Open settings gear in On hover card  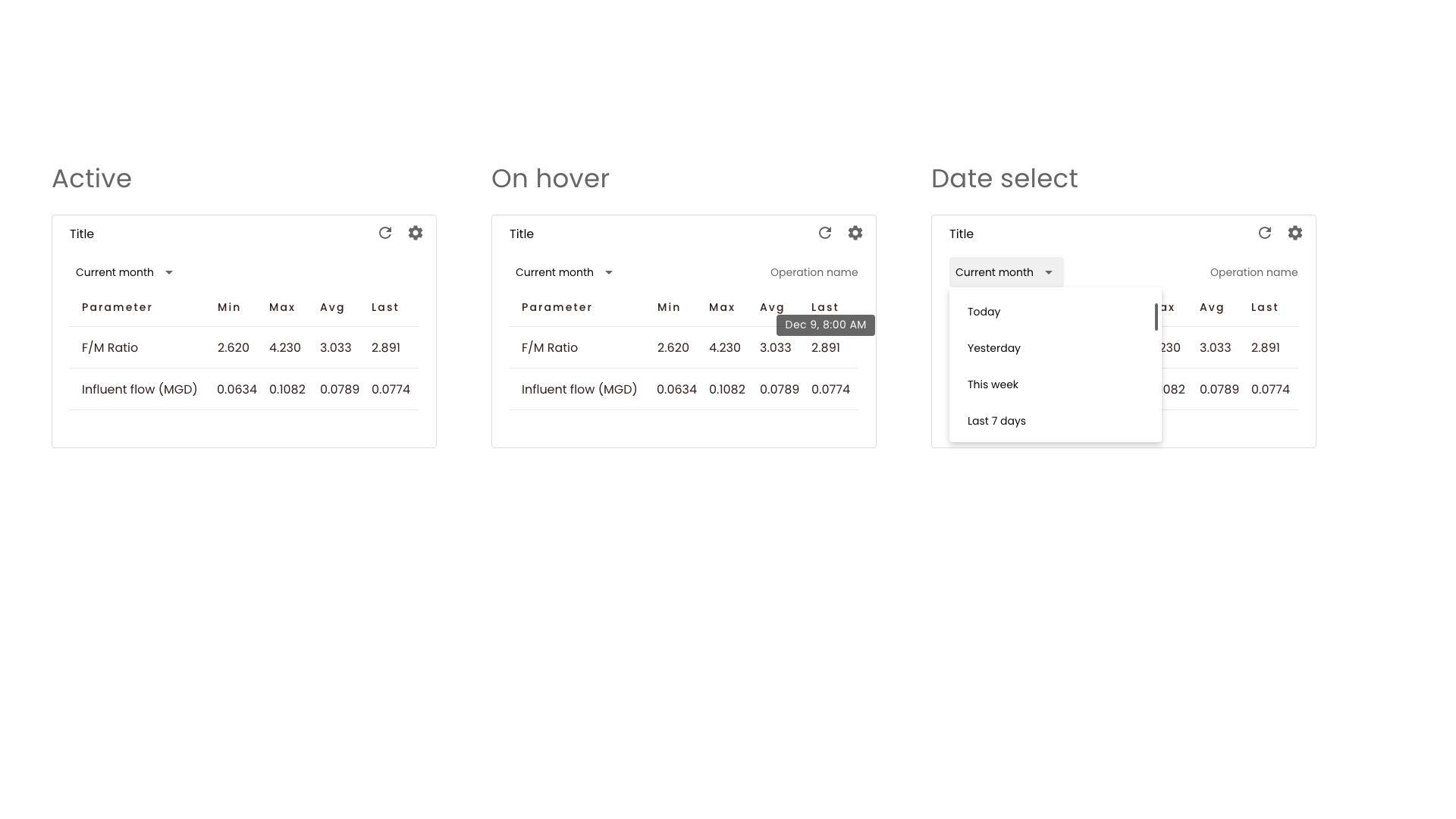point(855,233)
